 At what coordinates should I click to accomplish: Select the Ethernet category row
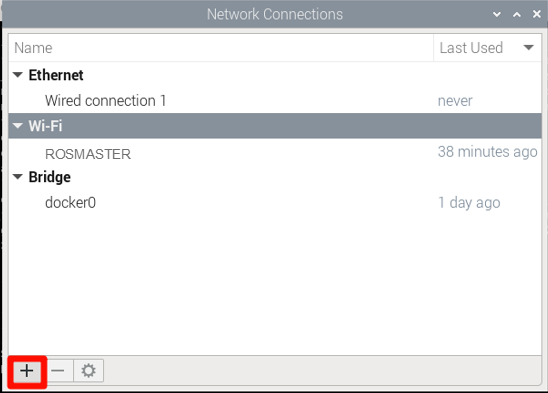point(275,75)
